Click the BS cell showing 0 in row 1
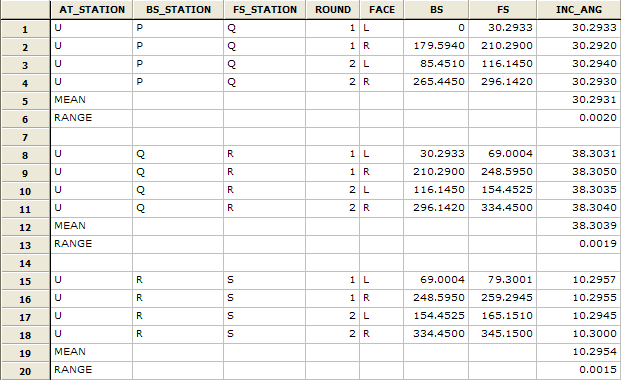The height and width of the screenshot is (380, 621). click(x=436, y=28)
